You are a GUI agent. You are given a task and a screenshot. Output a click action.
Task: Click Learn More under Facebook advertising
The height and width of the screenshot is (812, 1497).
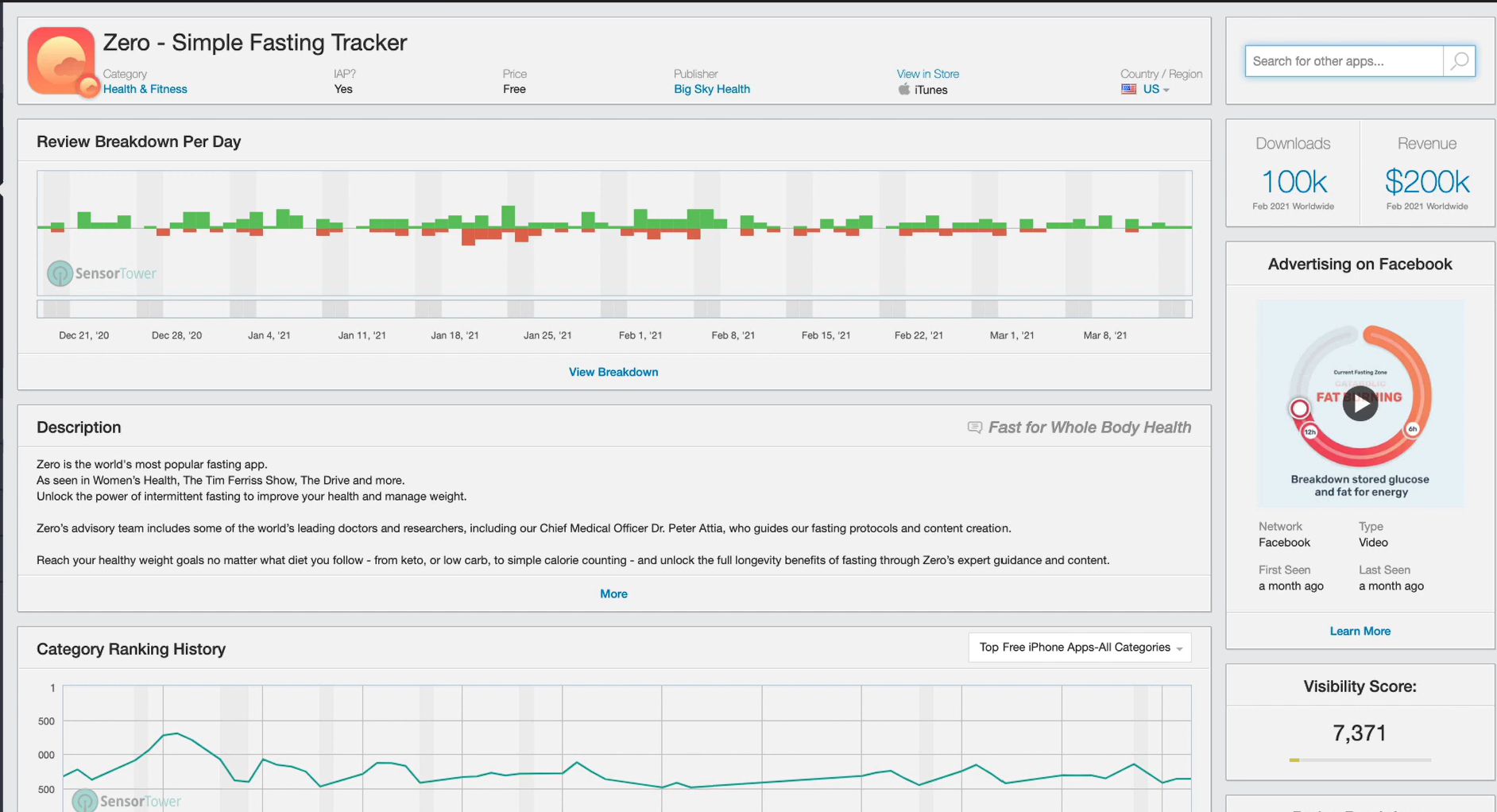pyautogui.click(x=1360, y=631)
